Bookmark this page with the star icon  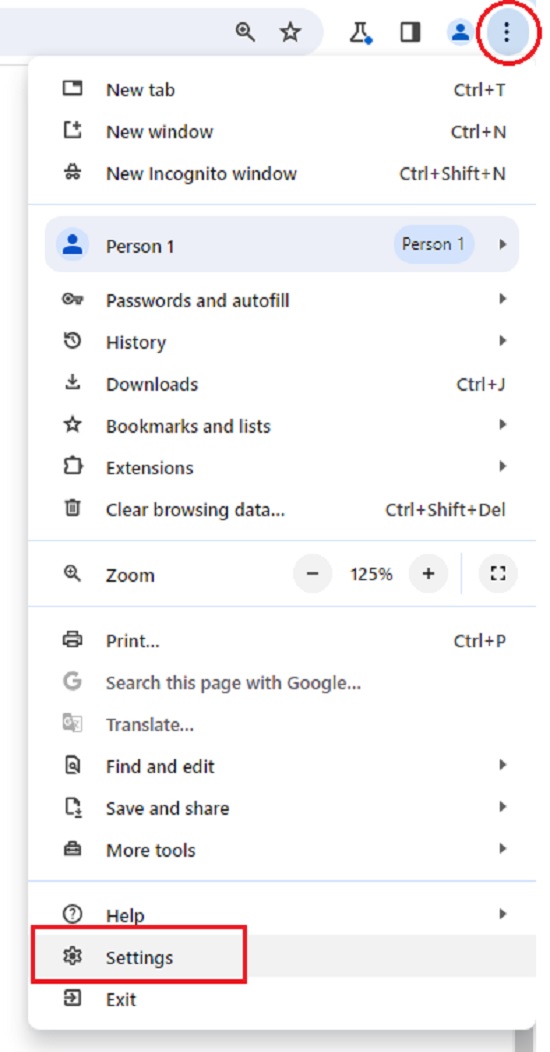point(290,32)
